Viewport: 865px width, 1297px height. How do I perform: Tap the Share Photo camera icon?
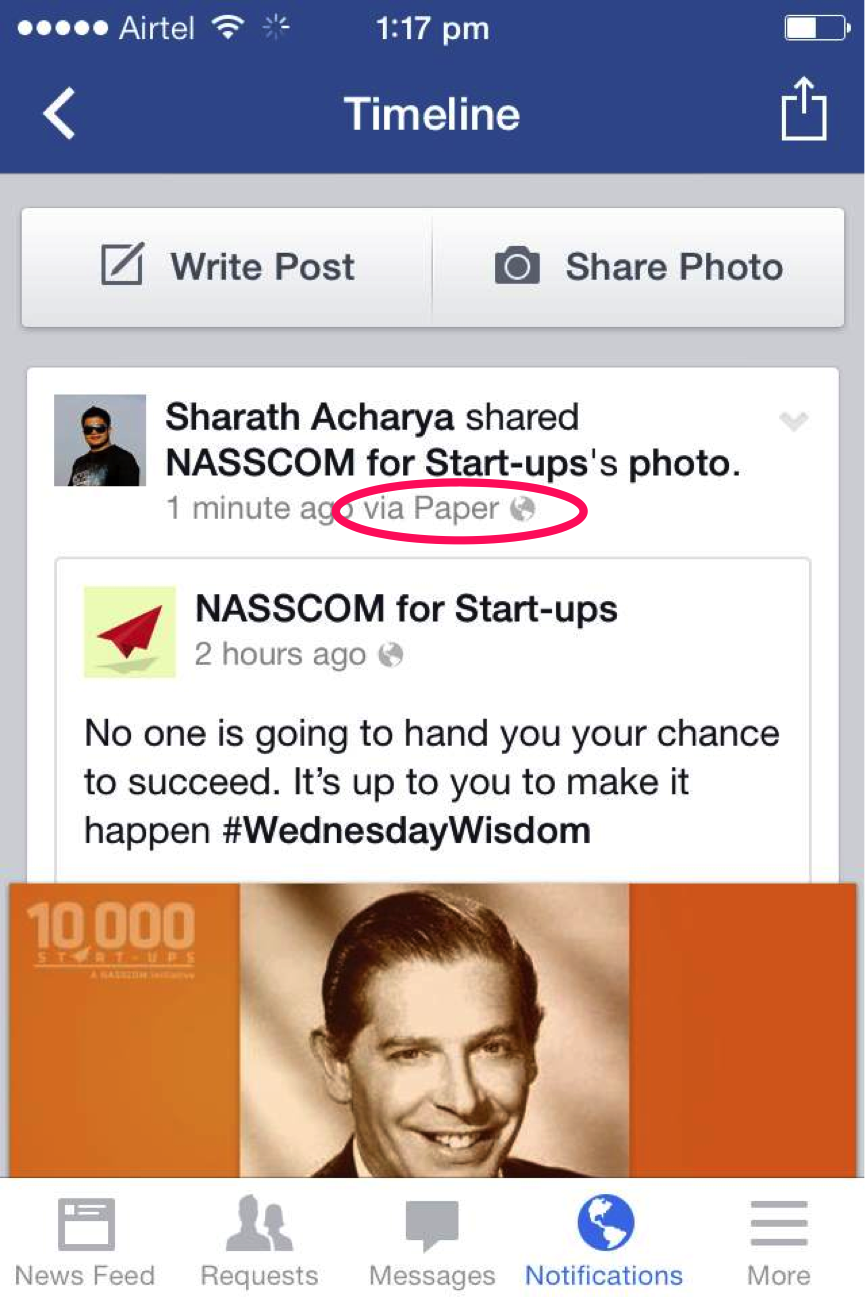click(x=517, y=267)
